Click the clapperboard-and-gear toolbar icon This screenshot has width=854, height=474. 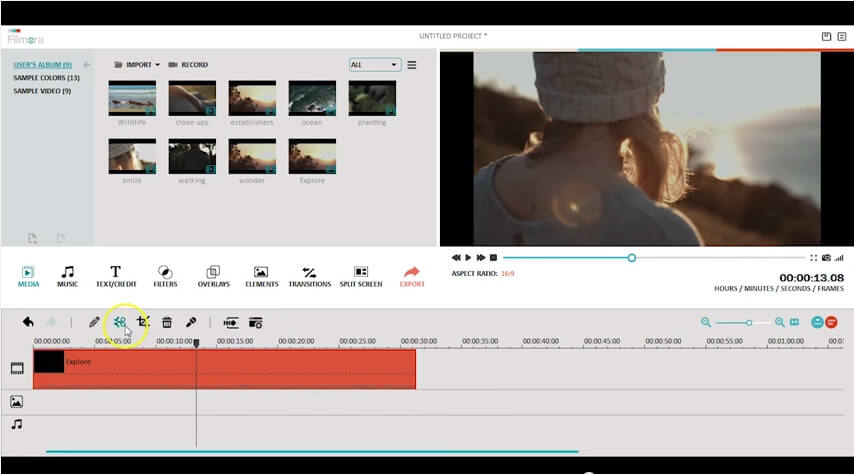click(x=255, y=323)
